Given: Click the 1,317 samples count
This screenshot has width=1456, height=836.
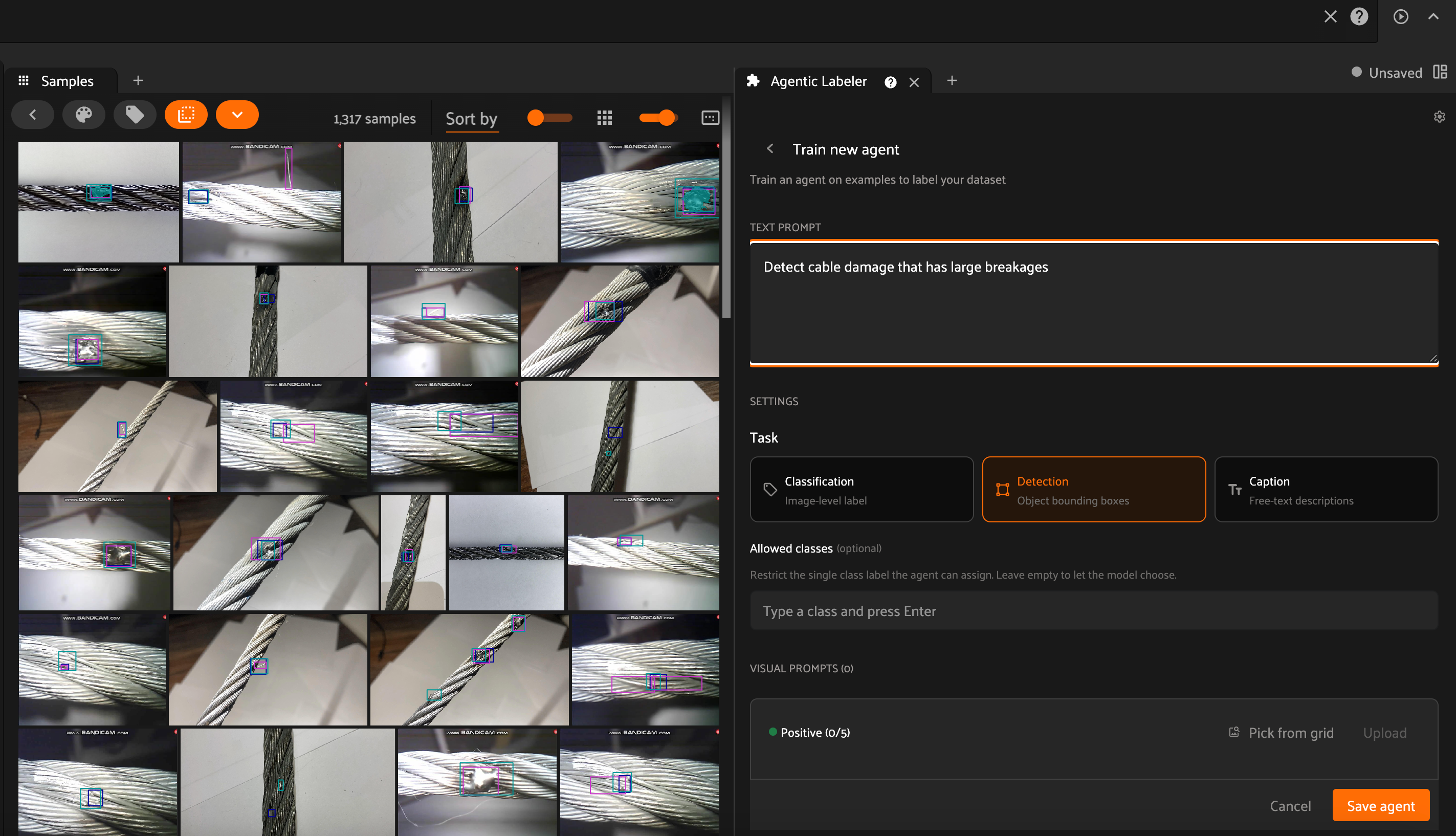Looking at the screenshot, I should 374,119.
